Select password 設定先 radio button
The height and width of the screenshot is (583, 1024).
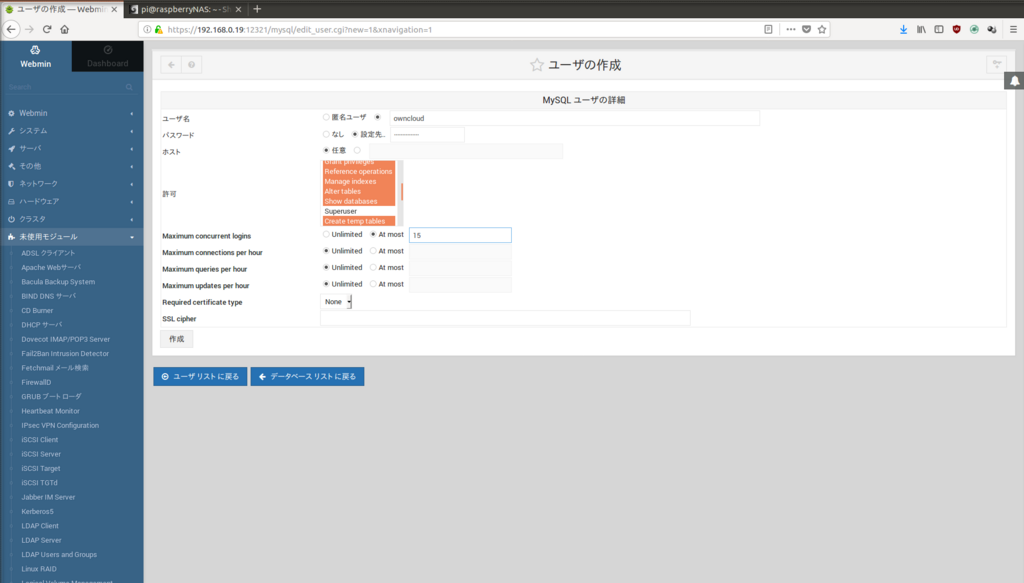click(355, 134)
